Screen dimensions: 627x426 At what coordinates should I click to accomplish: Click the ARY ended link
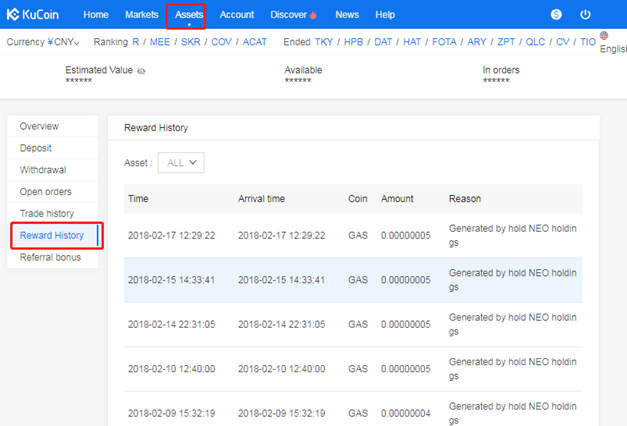(477, 42)
